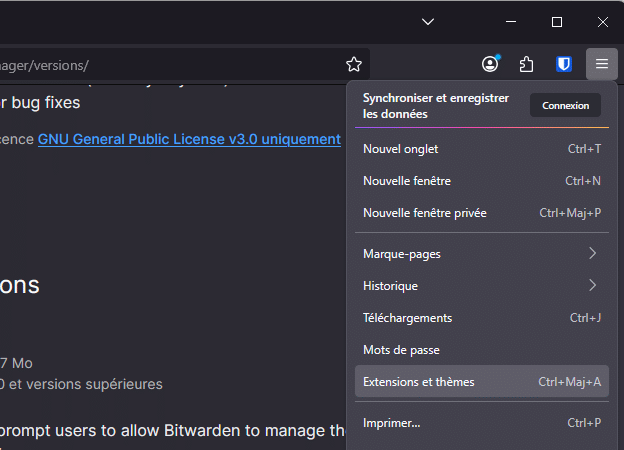Bookmark this page with the star icon
624x450 pixels.
coord(354,64)
